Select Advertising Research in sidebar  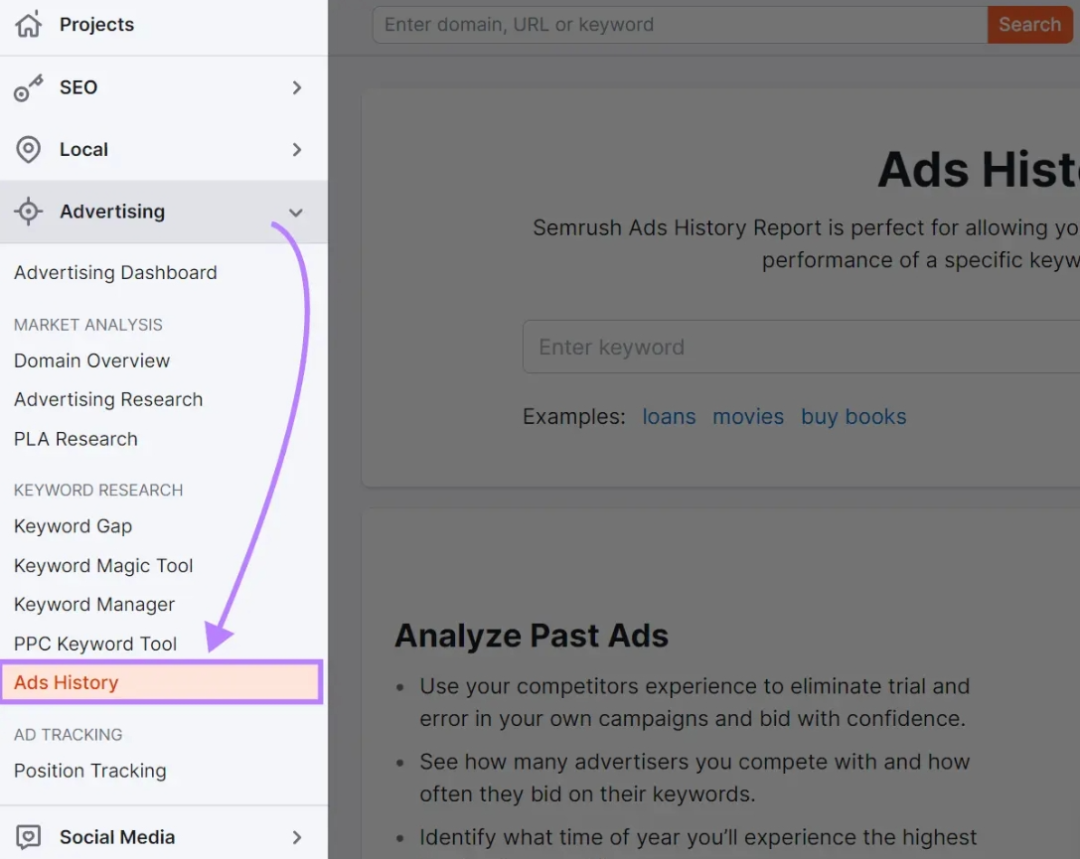108,400
